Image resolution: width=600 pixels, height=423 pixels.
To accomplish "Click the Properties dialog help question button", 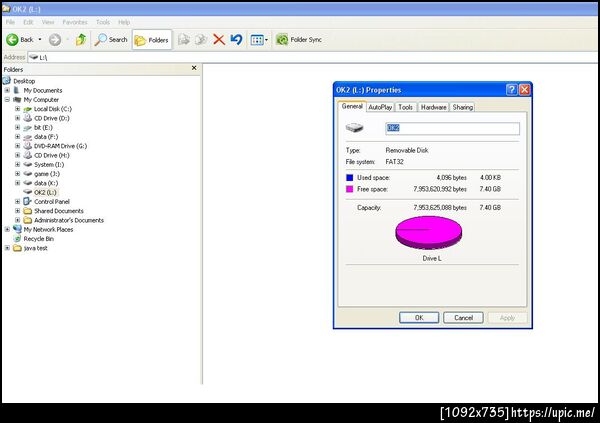I will (512, 90).
